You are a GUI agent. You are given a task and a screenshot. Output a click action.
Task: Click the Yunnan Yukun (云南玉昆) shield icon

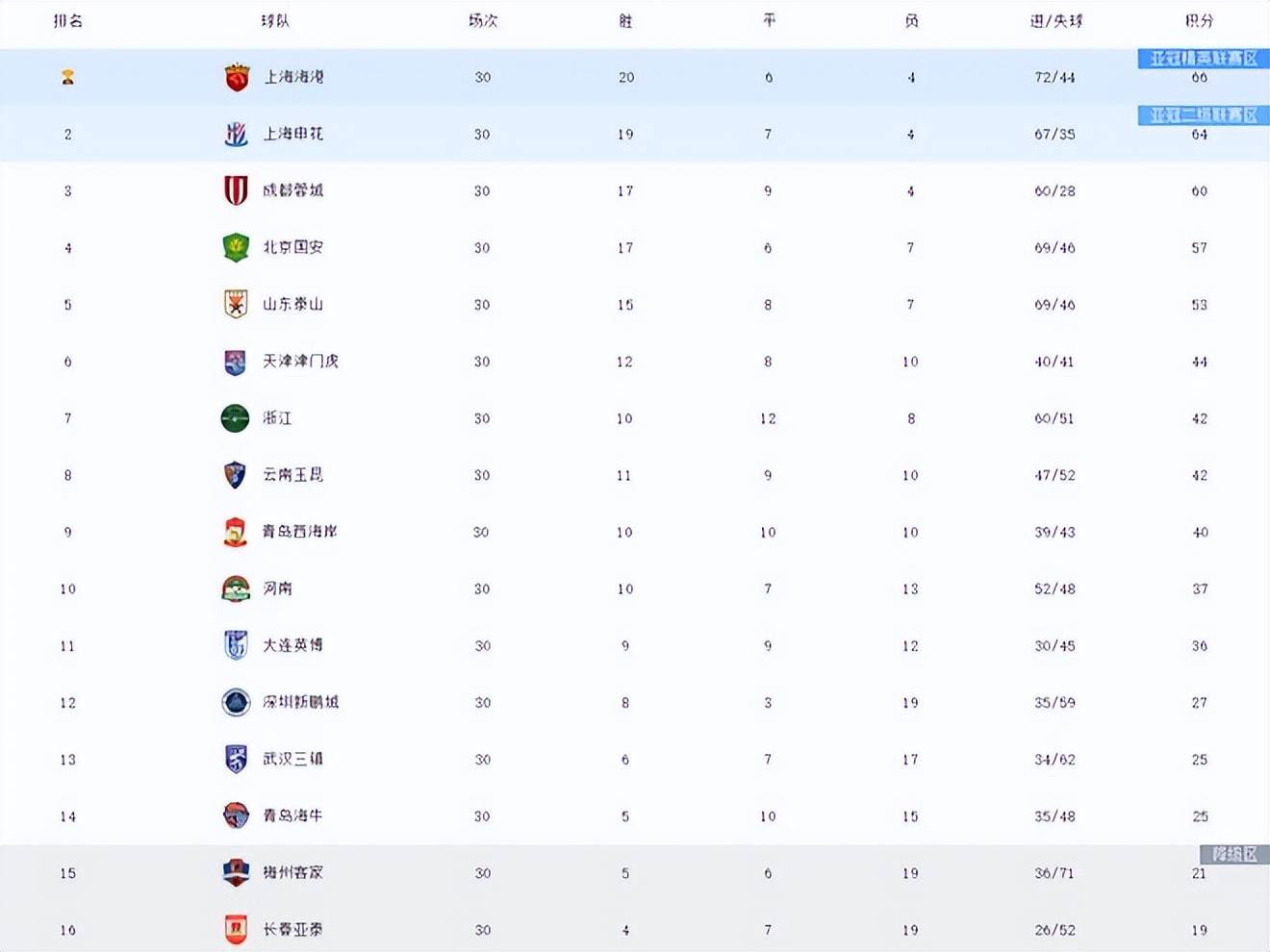[236, 475]
